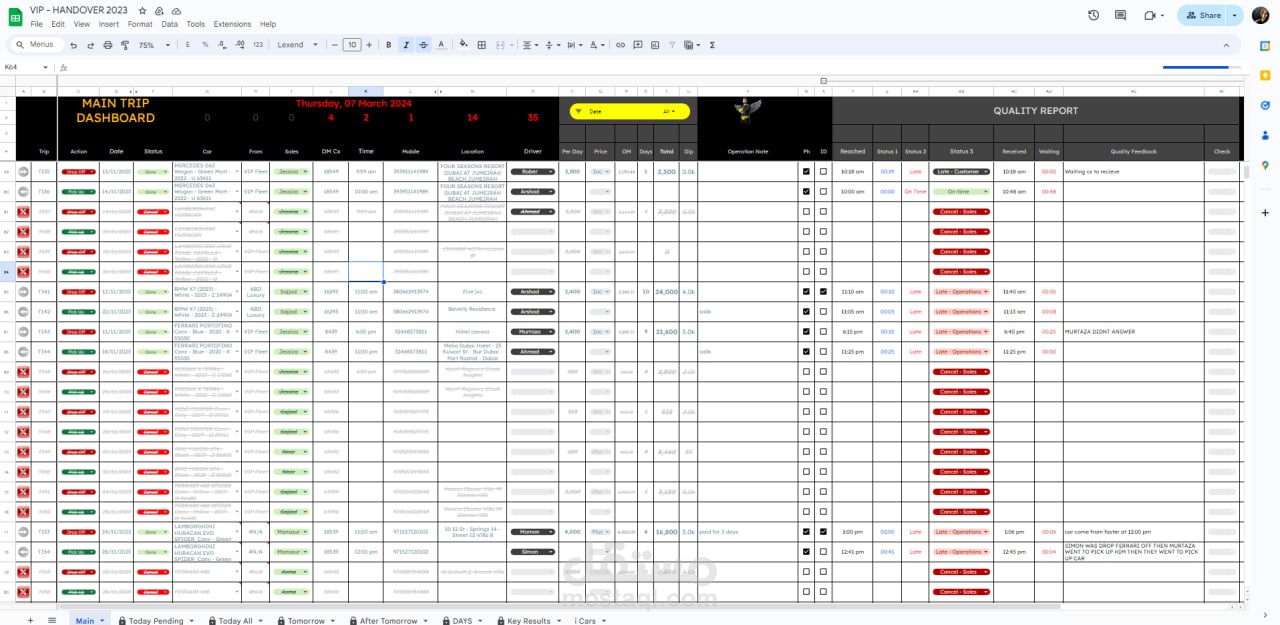The height and width of the screenshot is (625, 1280).
Task: Decrease font size minus button
Action: tap(334, 45)
